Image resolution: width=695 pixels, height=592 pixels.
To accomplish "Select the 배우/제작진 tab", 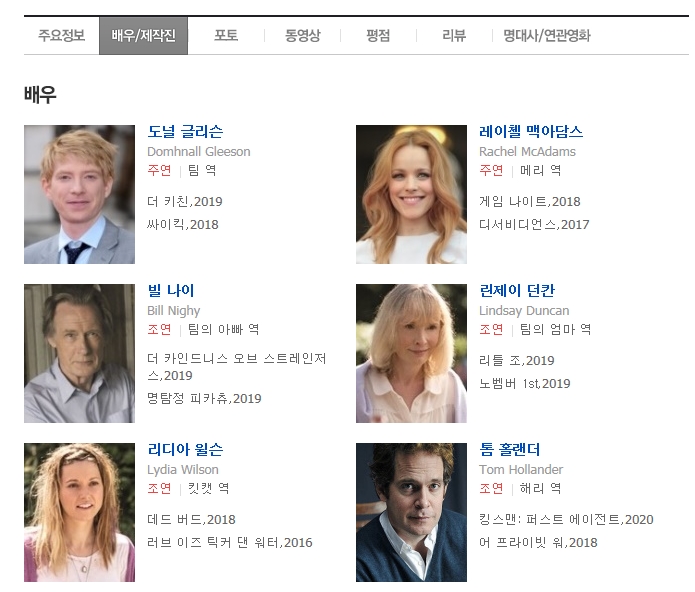I will [x=144, y=35].
